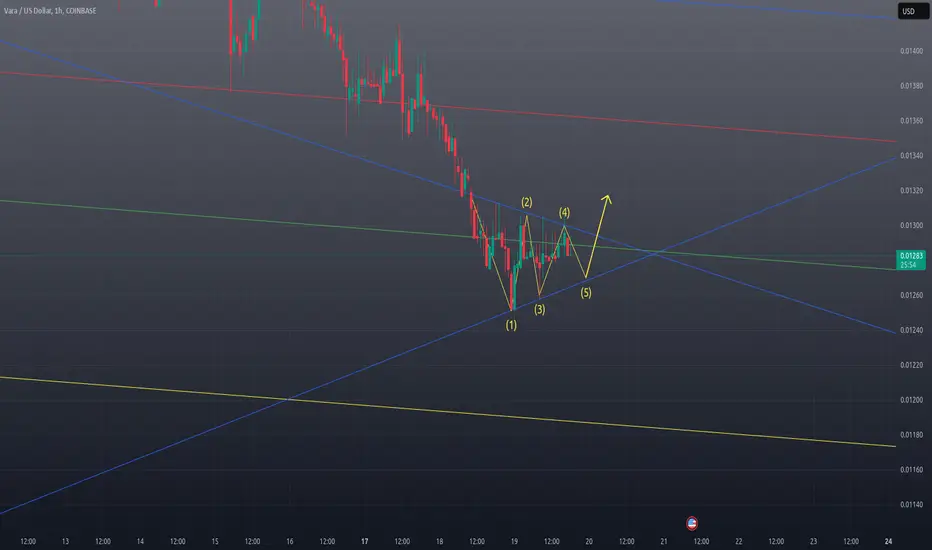This screenshot has height=550, width=932.
Task: Click price axis value 0.01320
Action: (x=911, y=191)
